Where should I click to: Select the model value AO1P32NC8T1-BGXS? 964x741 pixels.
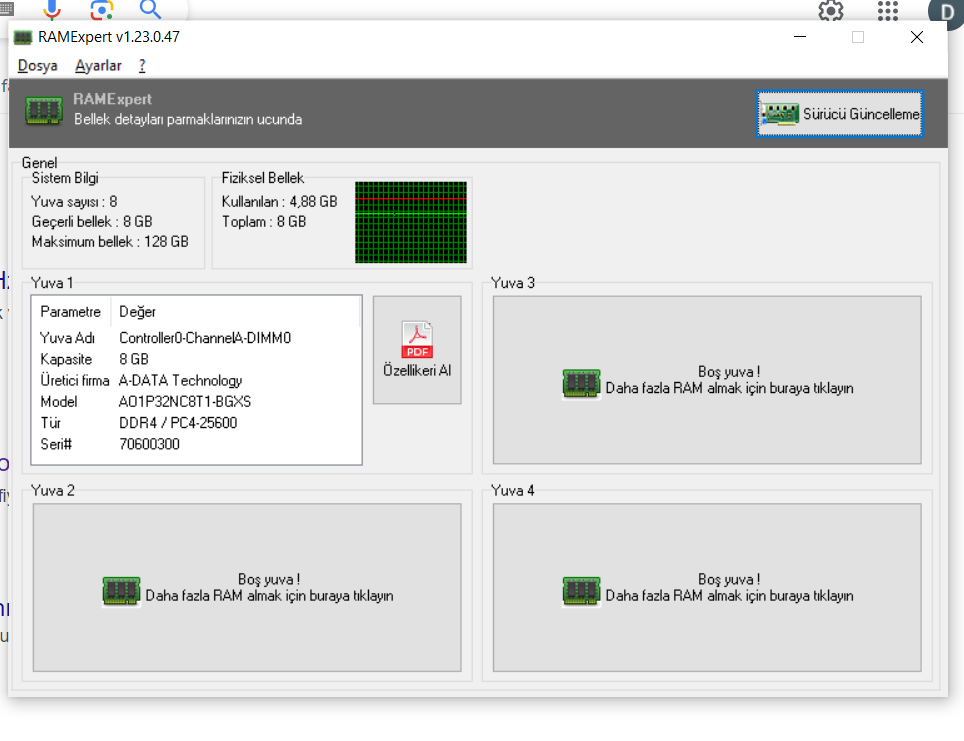coord(184,402)
